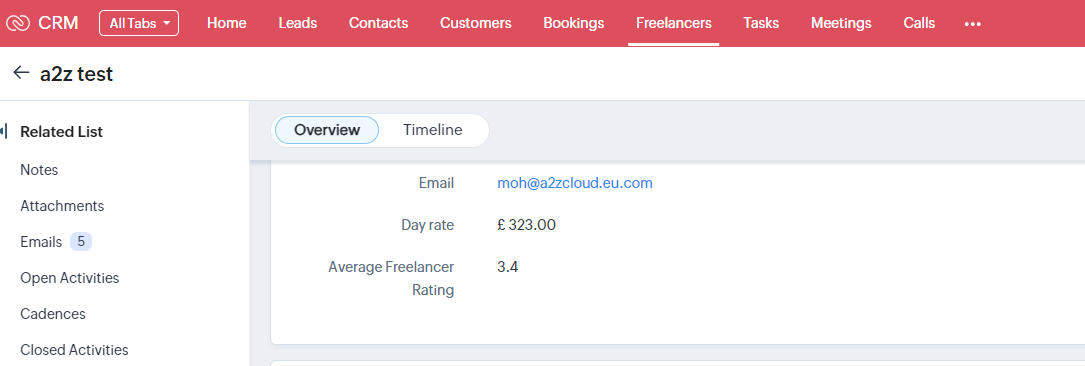Click the Day rate value field
The width and height of the screenshot is (1085, 366).
click(x=526, y=225)
